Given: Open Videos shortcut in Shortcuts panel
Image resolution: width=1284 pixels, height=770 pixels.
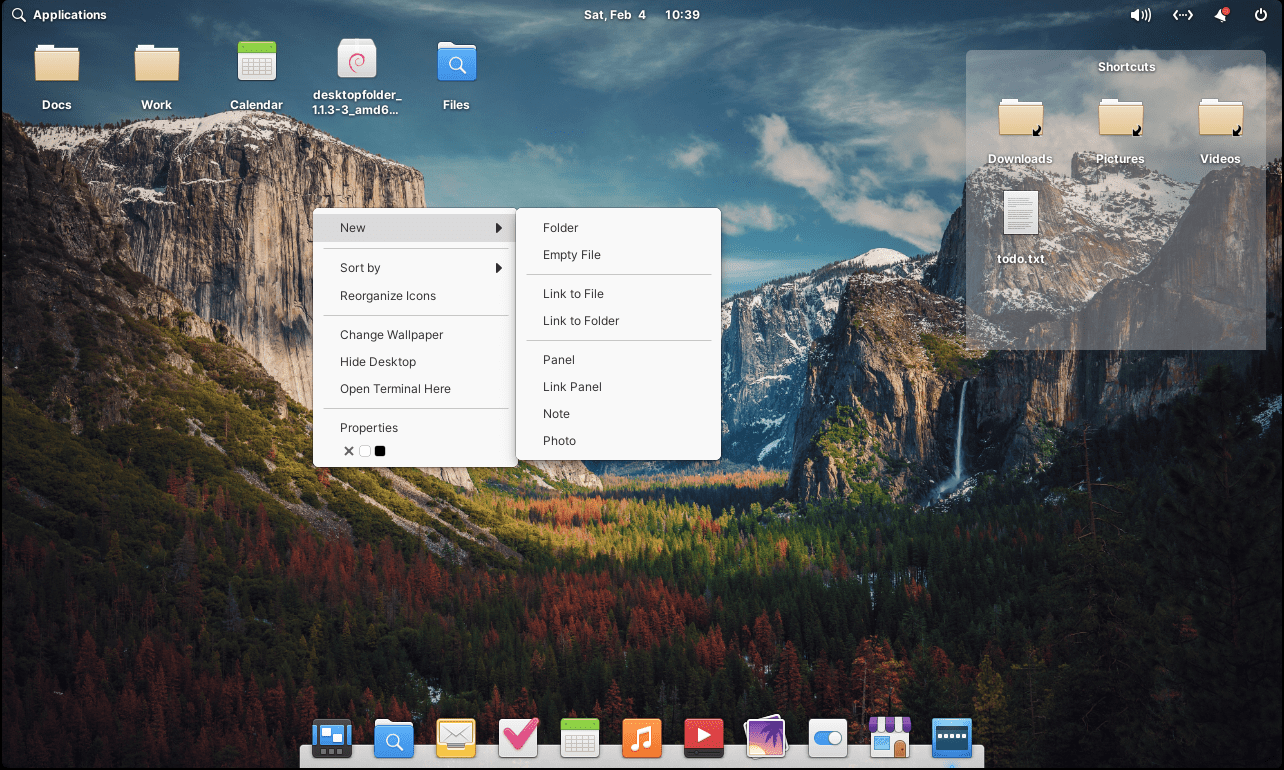Looking at the screenshot, I should tap(1221, 117).
